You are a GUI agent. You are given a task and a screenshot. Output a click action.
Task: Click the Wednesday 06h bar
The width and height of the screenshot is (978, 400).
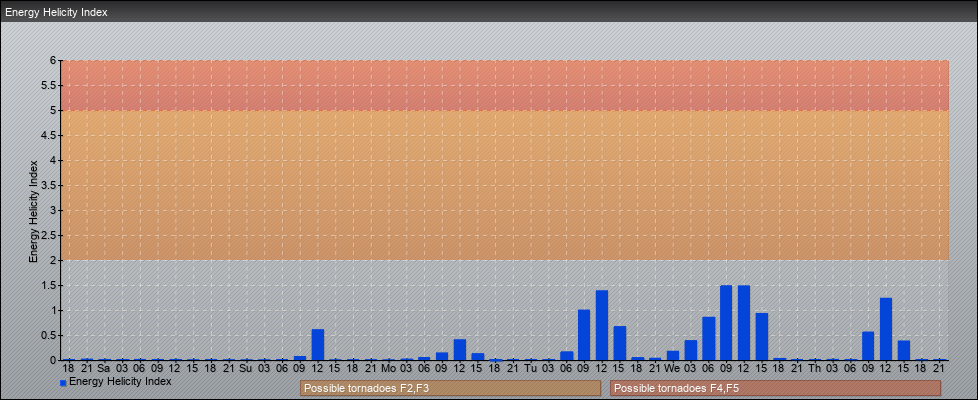click(x=709, y=338)
